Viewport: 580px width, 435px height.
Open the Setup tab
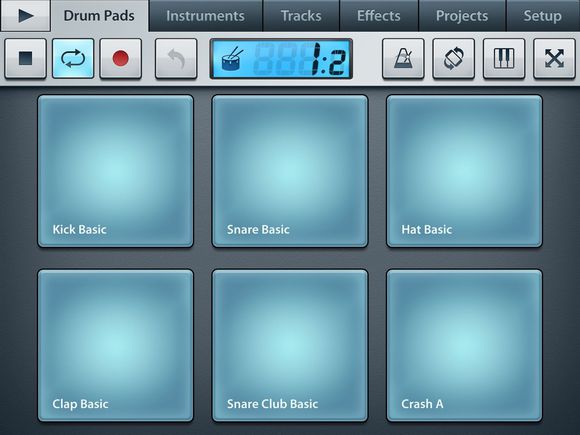pos(543,16)
